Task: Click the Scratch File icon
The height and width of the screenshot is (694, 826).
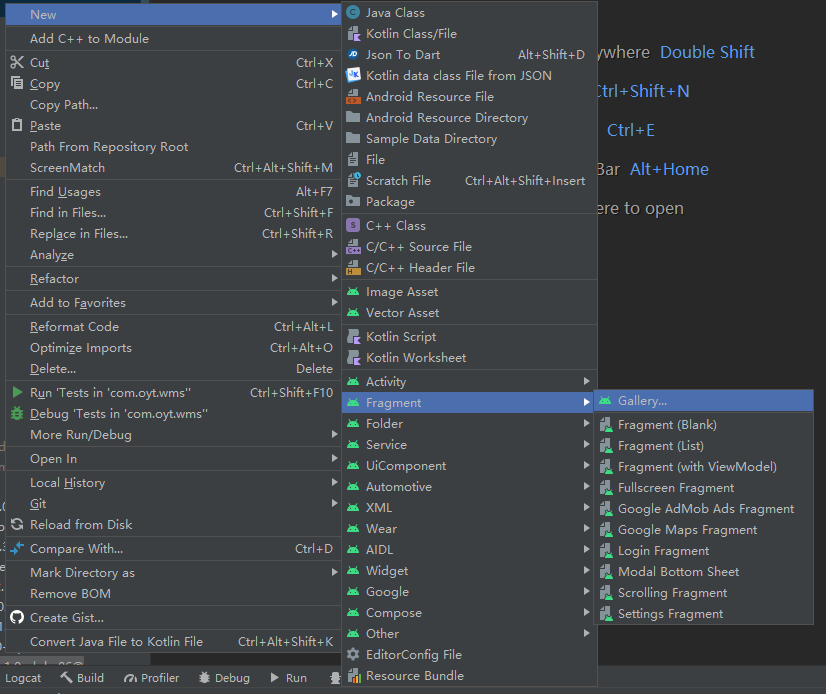Action: (353, 180)
